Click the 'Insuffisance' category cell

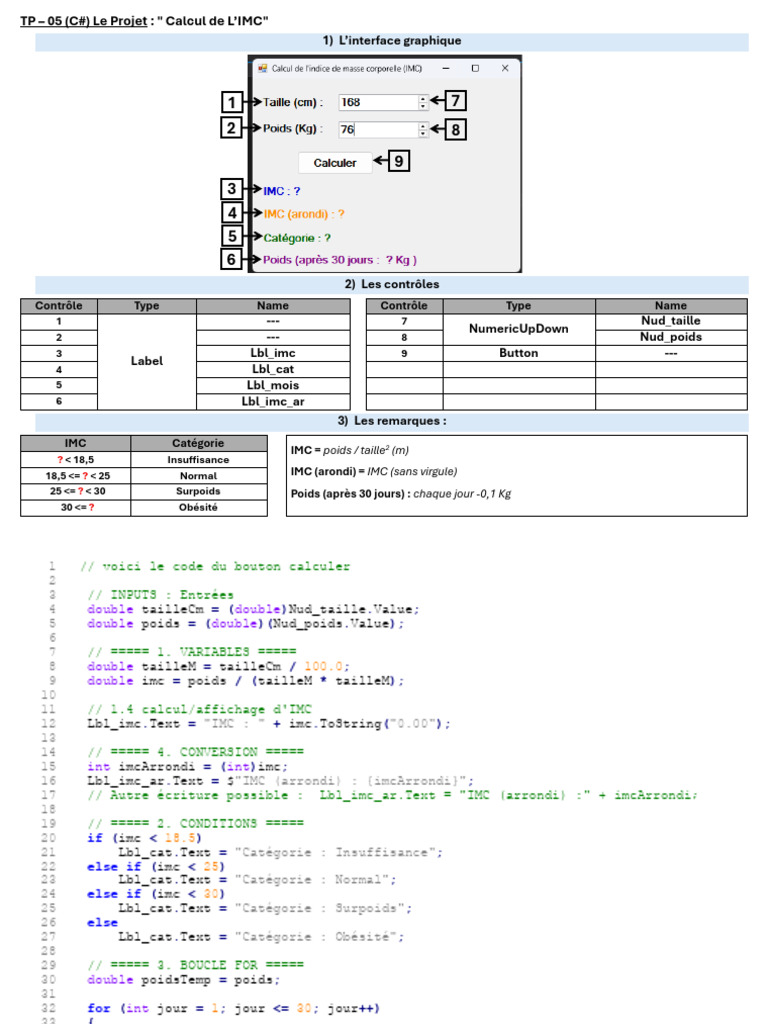pos(199,460)
